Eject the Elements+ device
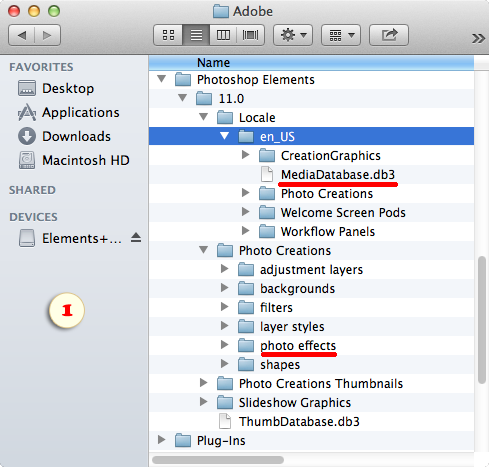The width and height of the screenshot is (489, 467). click(136, 238)
